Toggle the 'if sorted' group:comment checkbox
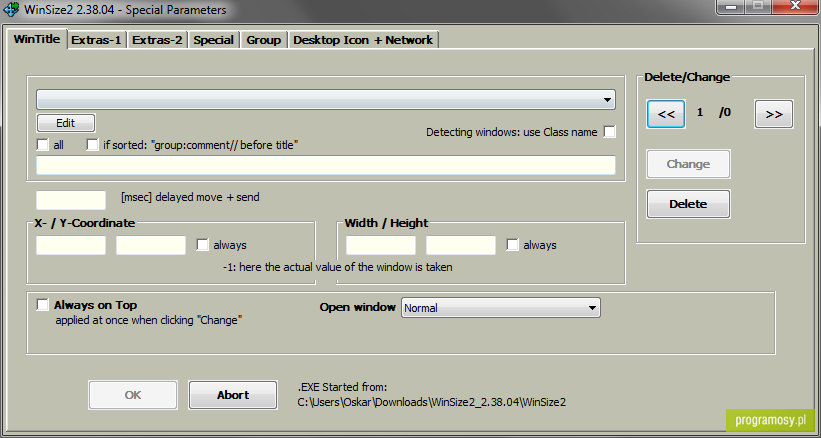 (92, 144)
